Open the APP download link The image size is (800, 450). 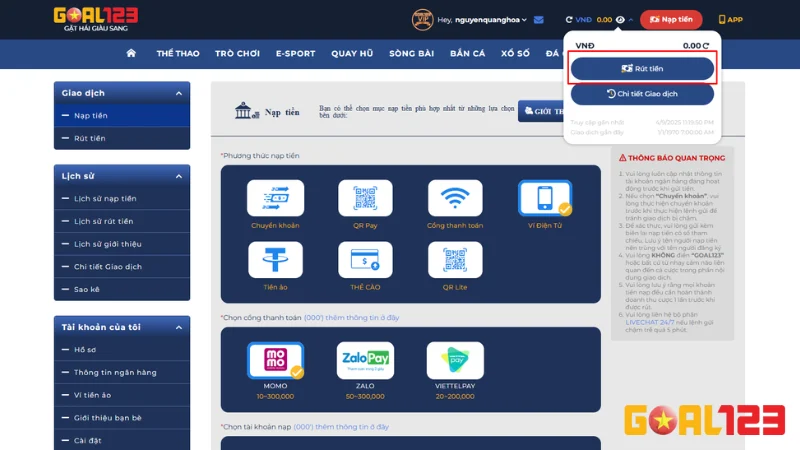point(730,19)
